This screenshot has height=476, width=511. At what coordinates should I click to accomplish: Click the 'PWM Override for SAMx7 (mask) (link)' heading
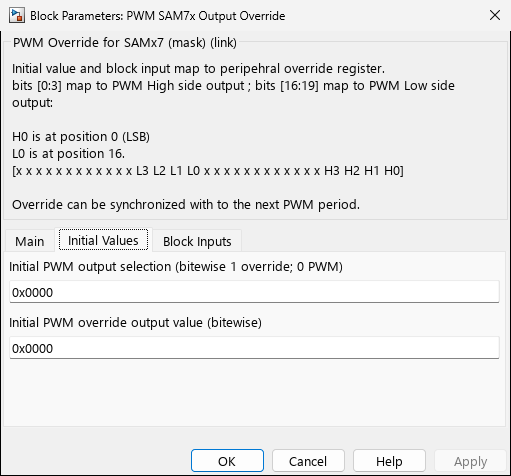[x=125, y=43]
